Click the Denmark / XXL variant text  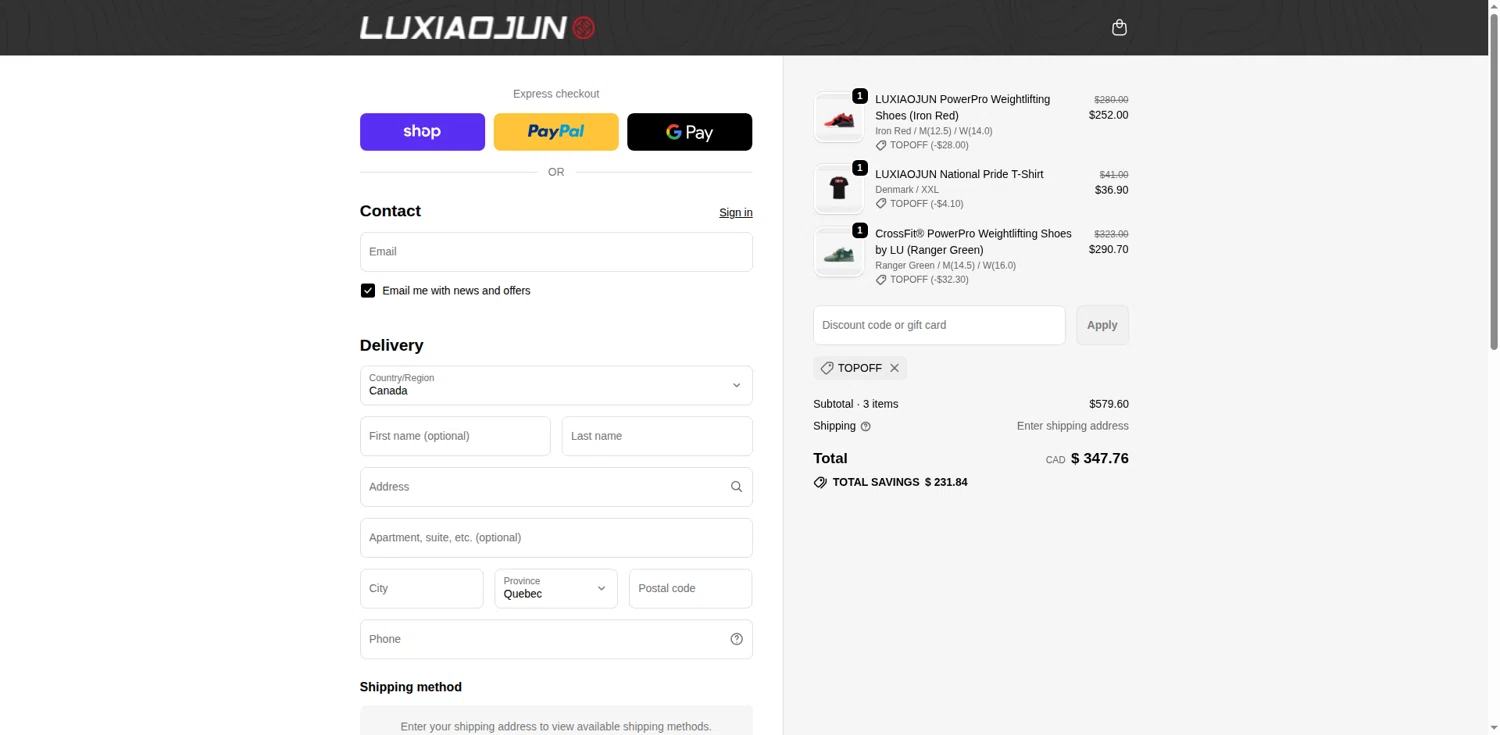pyautogui.click(x=907, y=190)
